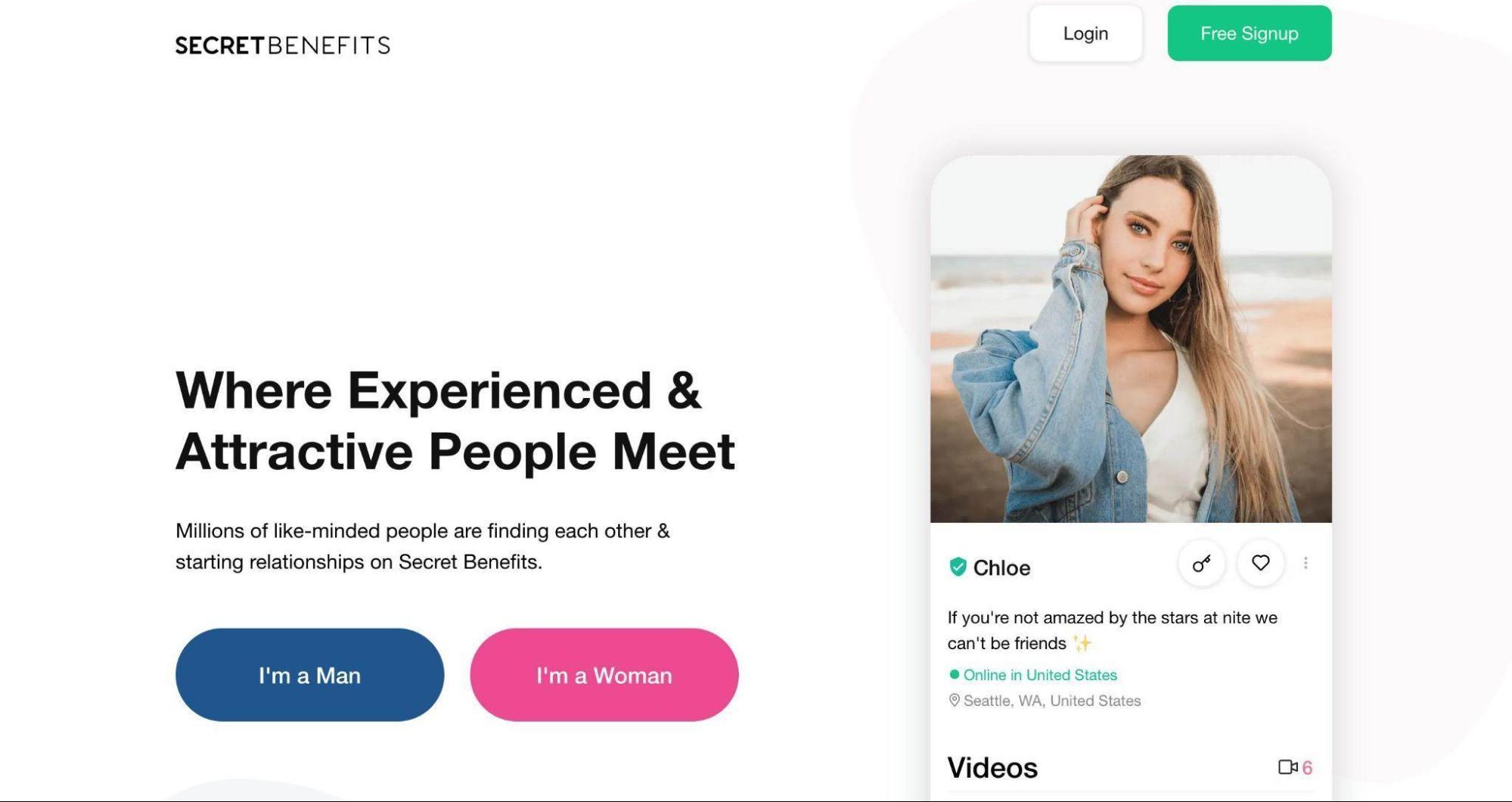
Task: Click the key icon on Chloe's profile
Action: click(x=1201, y=564)
